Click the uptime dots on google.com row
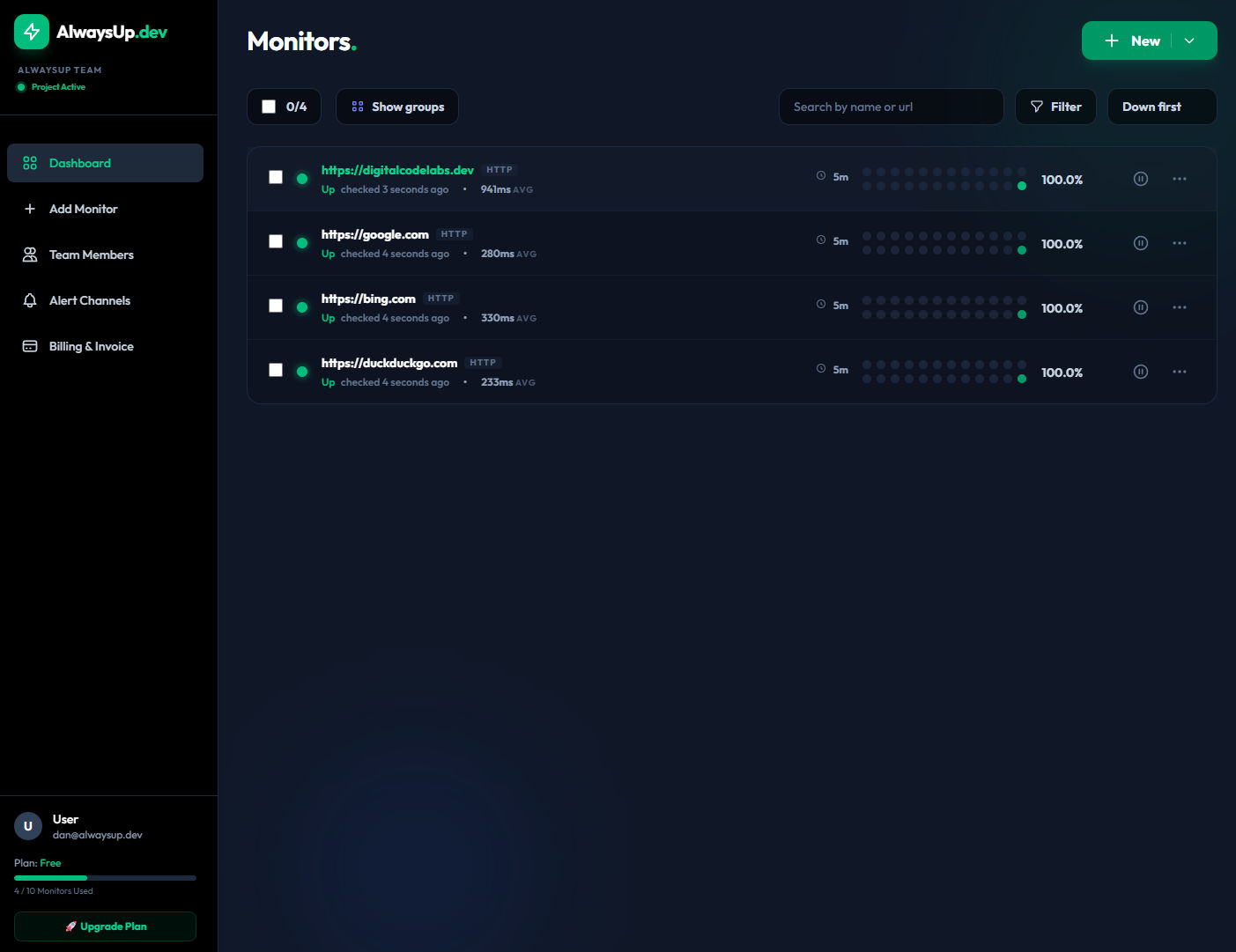1236x952 pixels. [x=944, y=243]
